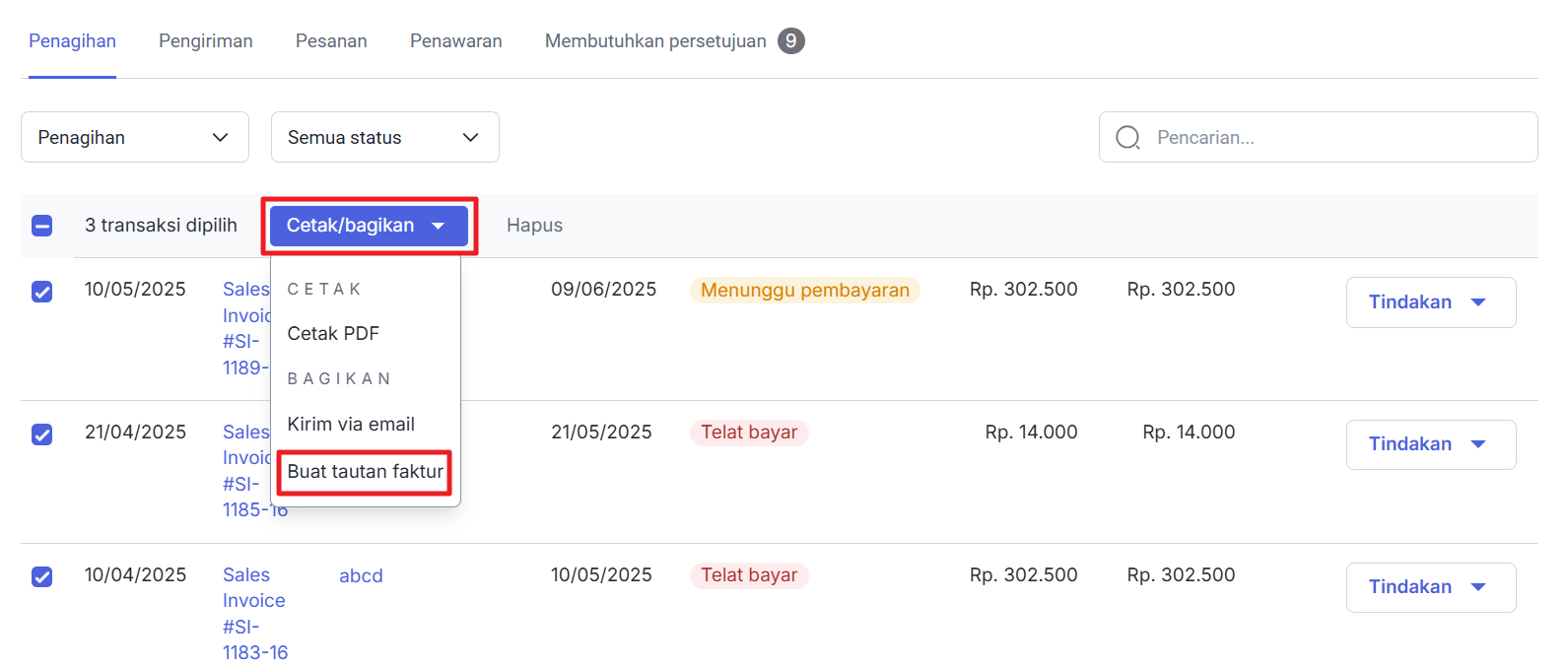1568x667 pixels.
Task: Toggle the select-all transactions checkbox
Action: pyautogui.click(x=42, y=226)
